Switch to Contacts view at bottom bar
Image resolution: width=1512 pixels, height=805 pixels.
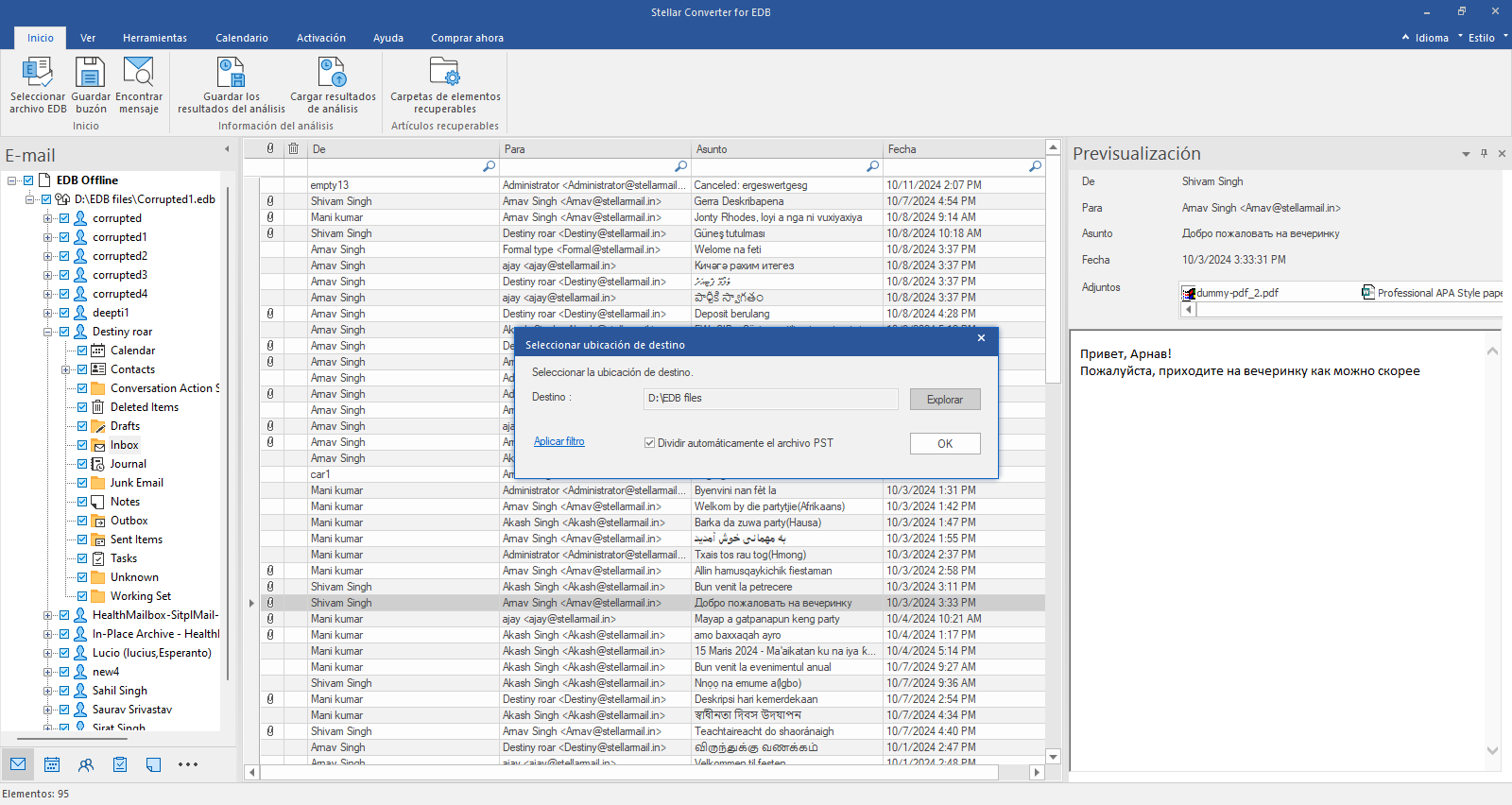(86, 764)
